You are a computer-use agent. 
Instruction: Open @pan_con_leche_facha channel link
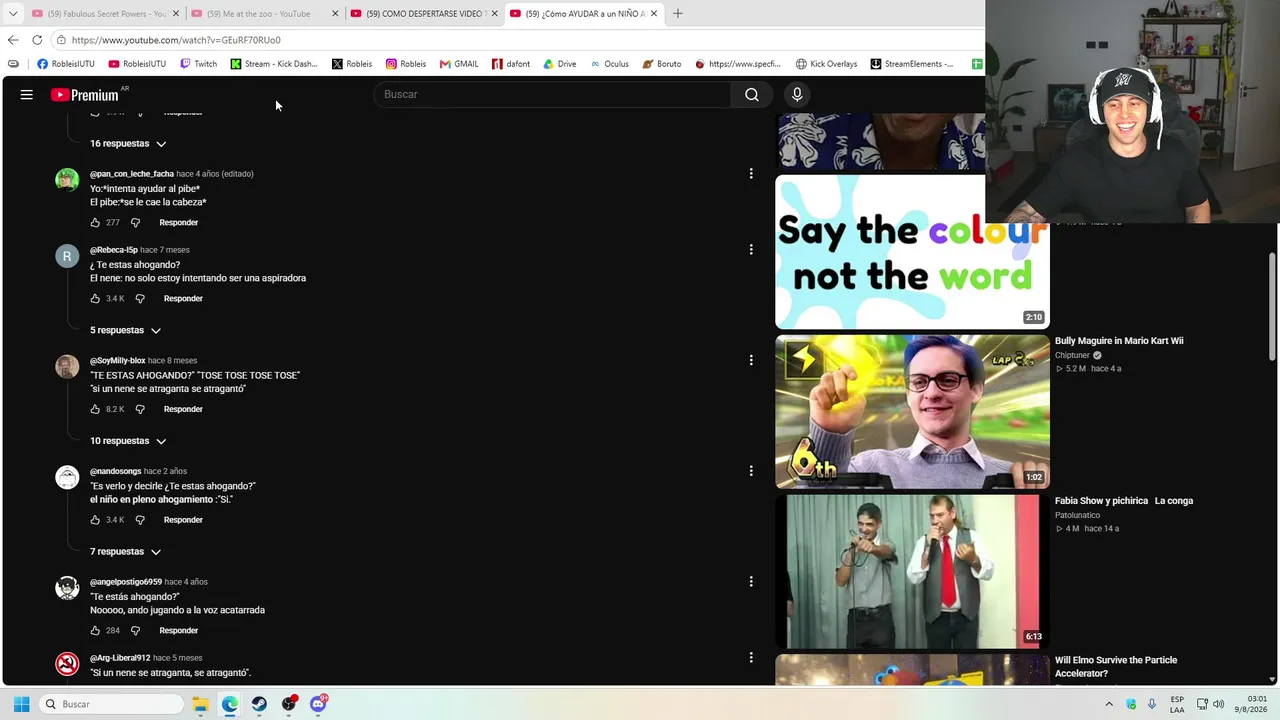(132, 174)
